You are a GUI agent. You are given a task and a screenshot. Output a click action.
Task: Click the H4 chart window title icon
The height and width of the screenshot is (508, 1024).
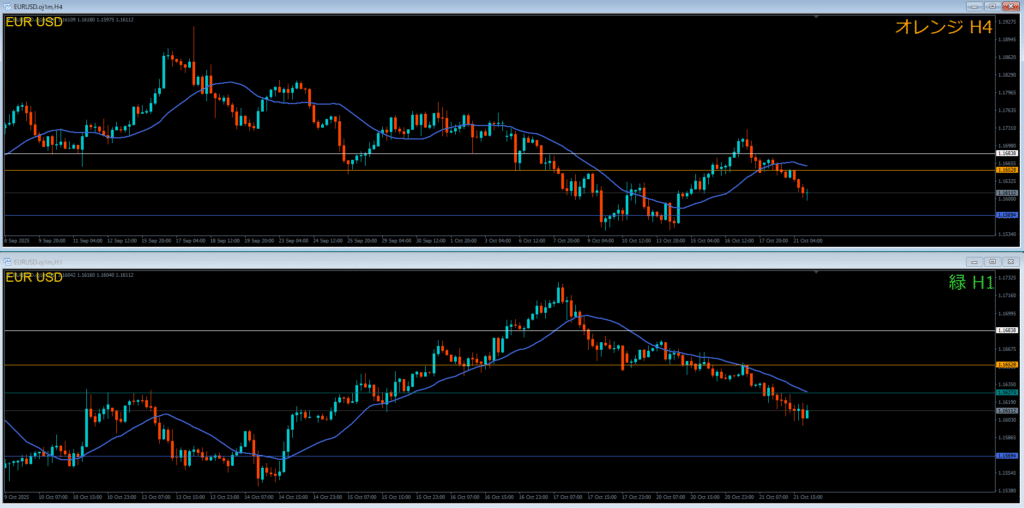pyautogui.click(x=7, y=5)
